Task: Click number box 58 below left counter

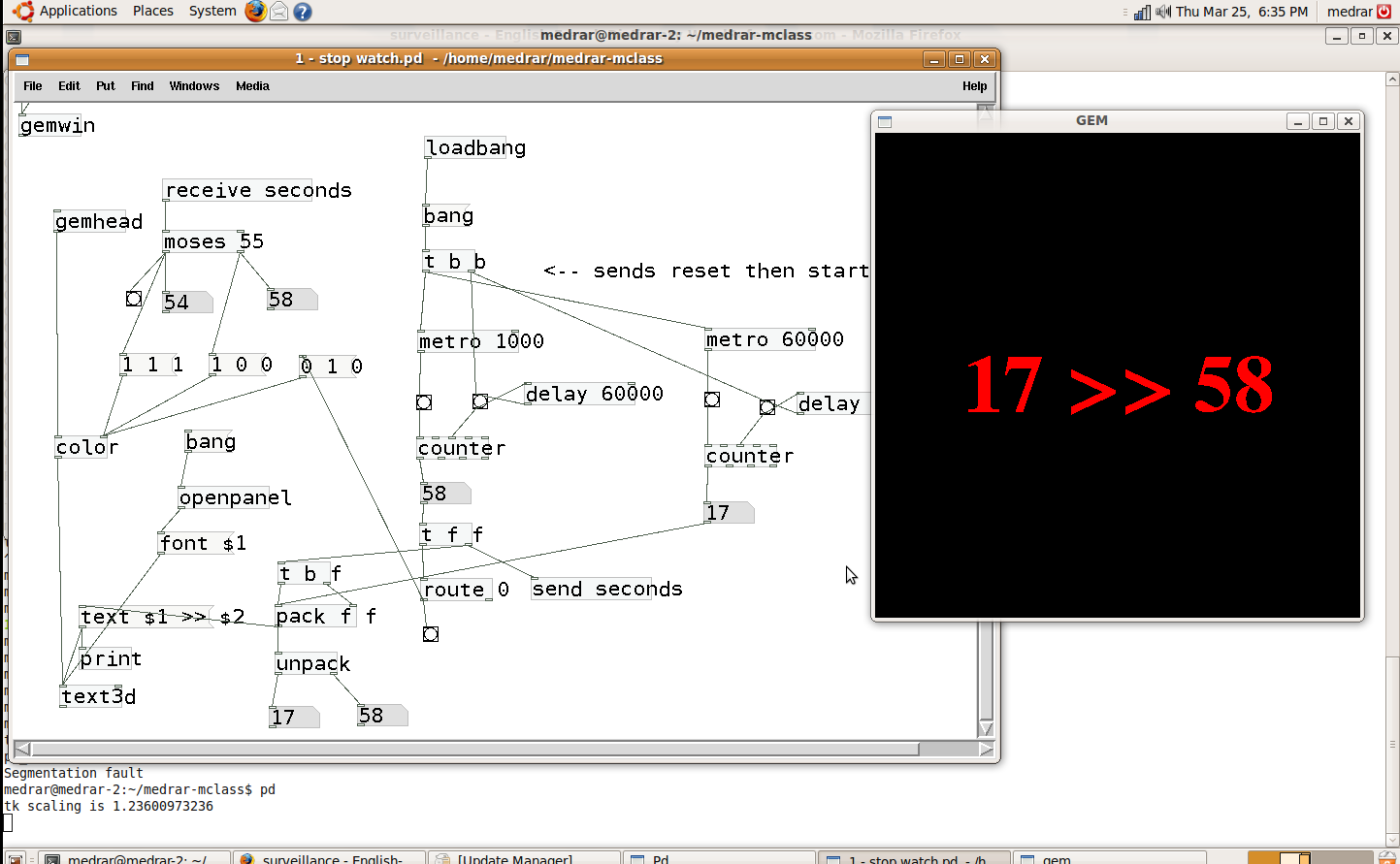Action: coord(445,493)
